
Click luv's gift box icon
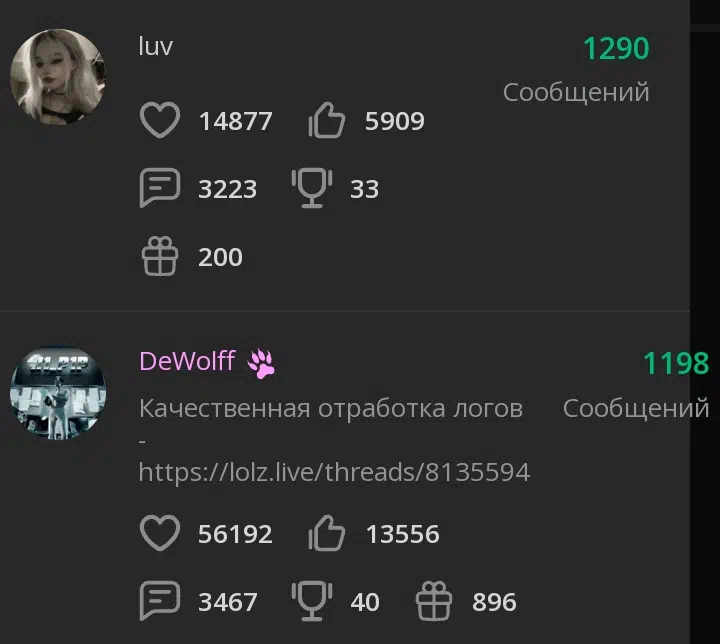159,256
